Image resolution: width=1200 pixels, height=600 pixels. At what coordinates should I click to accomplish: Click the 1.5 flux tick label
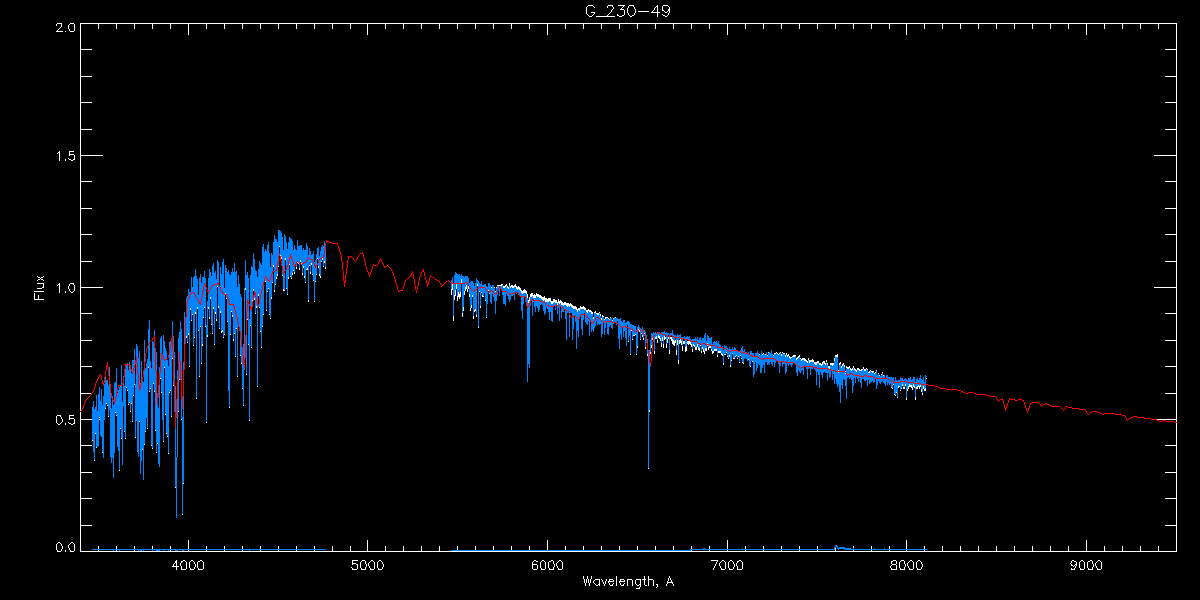tap(65, 157)
